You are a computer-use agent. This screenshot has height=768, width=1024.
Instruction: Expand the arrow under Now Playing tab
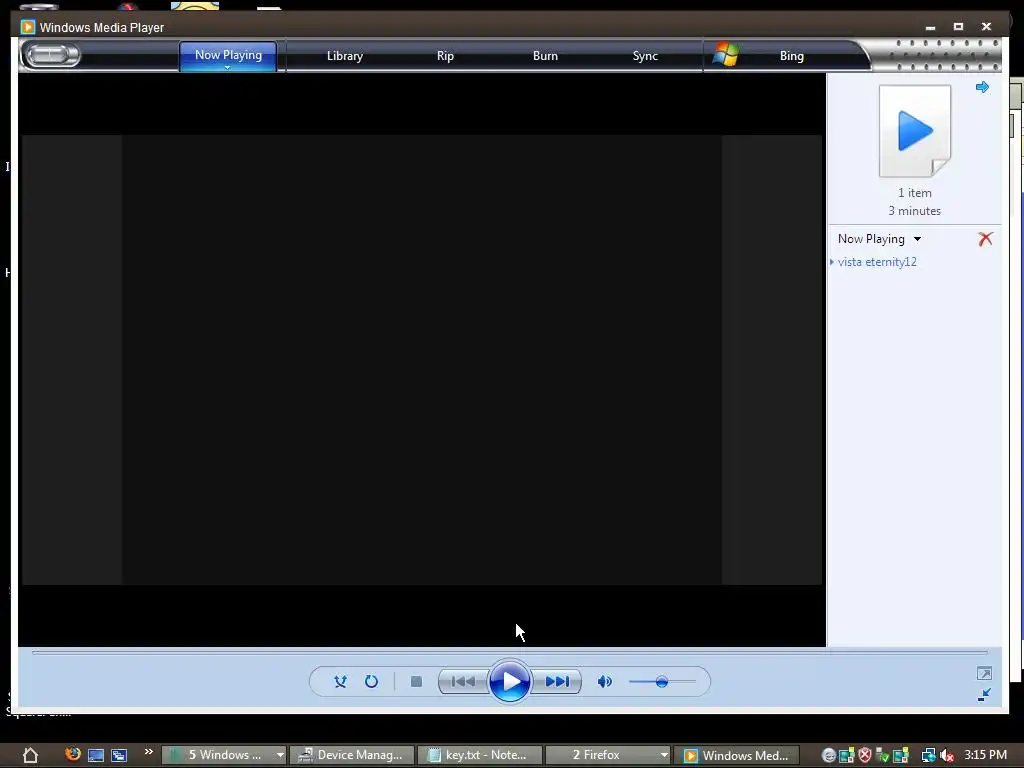[228, 67]
